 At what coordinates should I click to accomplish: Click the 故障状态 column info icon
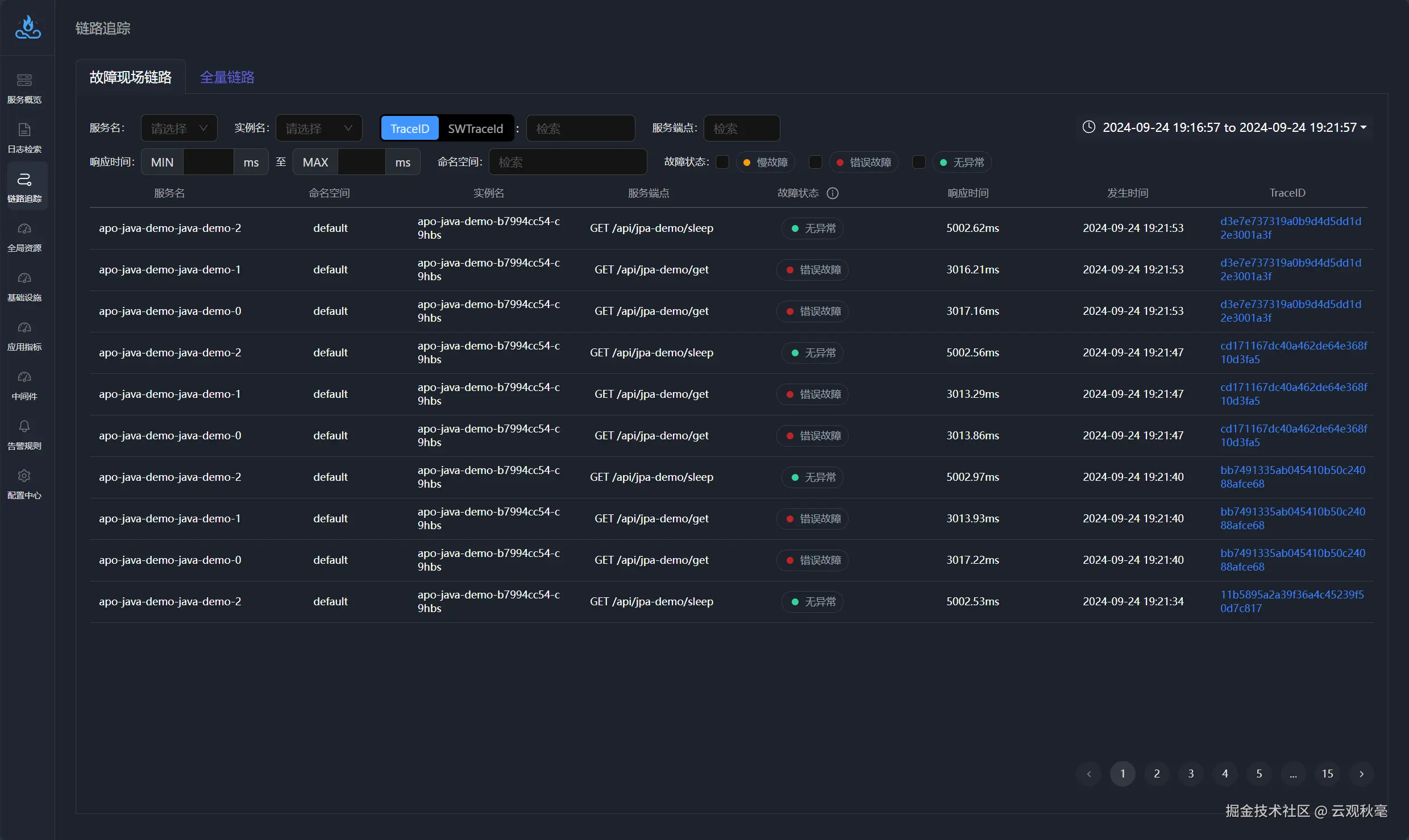tap(833, 193)
